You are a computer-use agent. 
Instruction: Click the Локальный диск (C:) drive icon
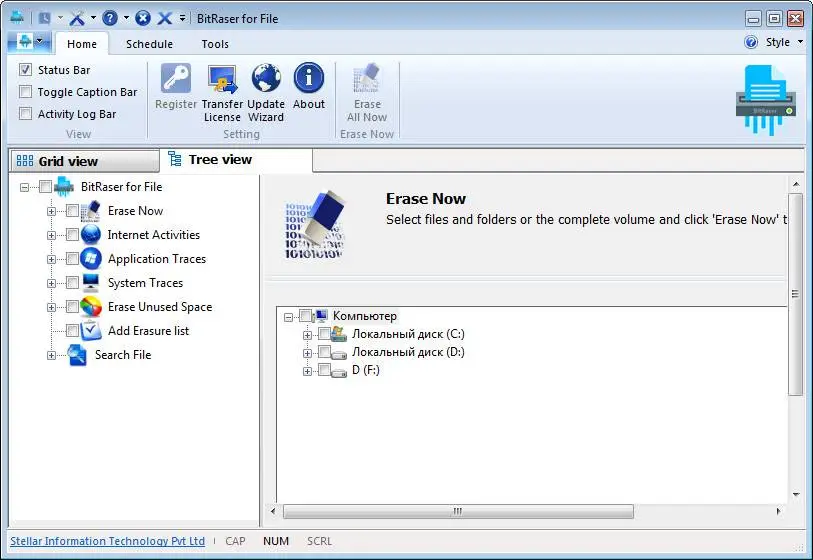click(x=339, y=334)
